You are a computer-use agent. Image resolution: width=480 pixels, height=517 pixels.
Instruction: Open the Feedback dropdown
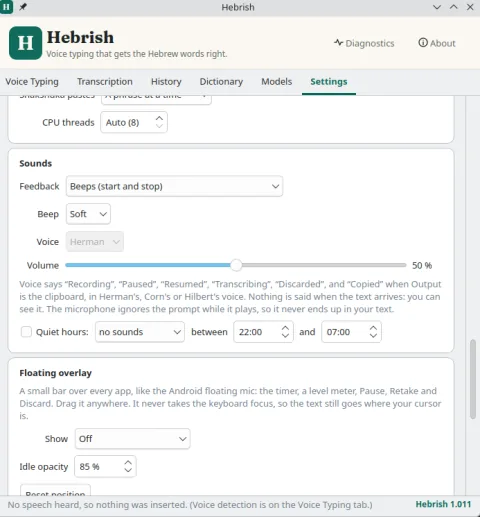174,186
